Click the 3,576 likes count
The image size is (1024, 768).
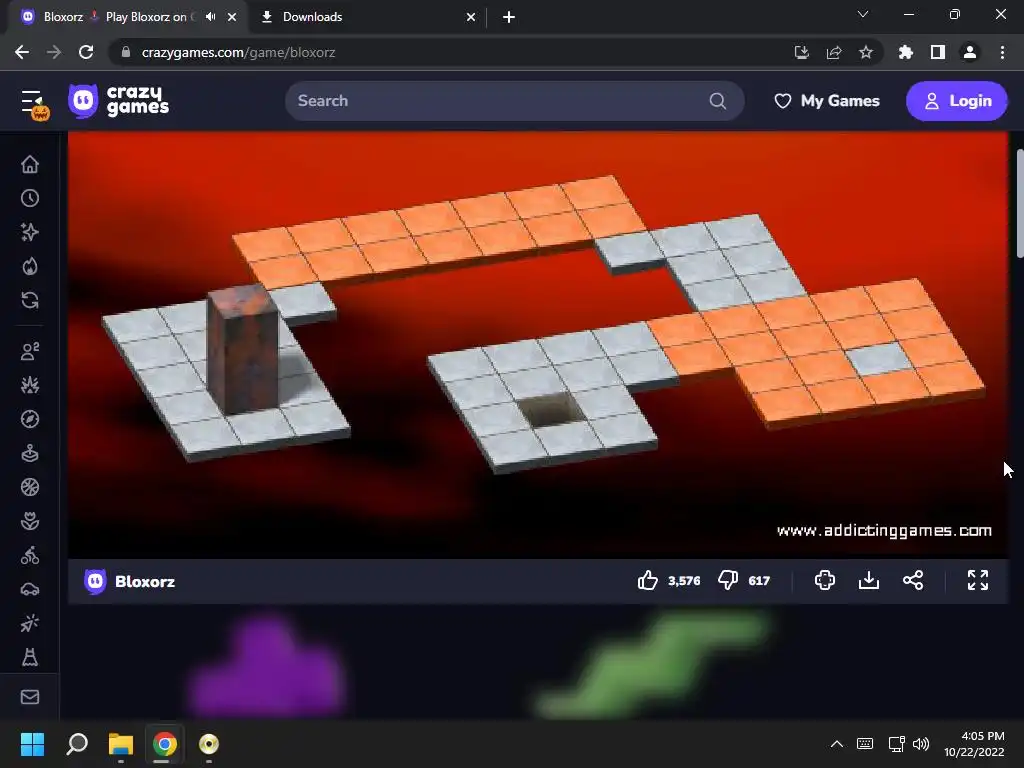(x=684, y=581)
